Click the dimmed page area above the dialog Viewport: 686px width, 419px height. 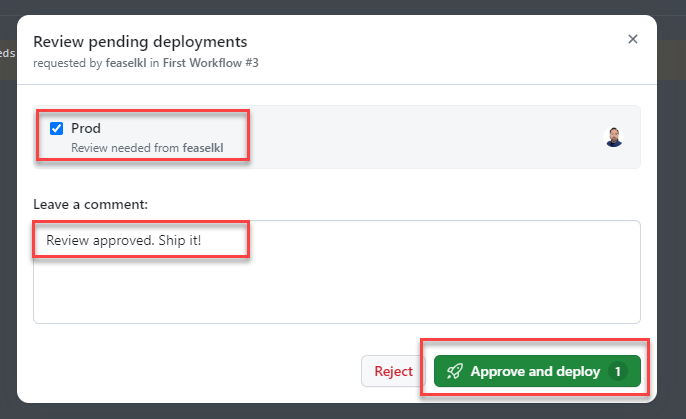[x=340, y=6]
